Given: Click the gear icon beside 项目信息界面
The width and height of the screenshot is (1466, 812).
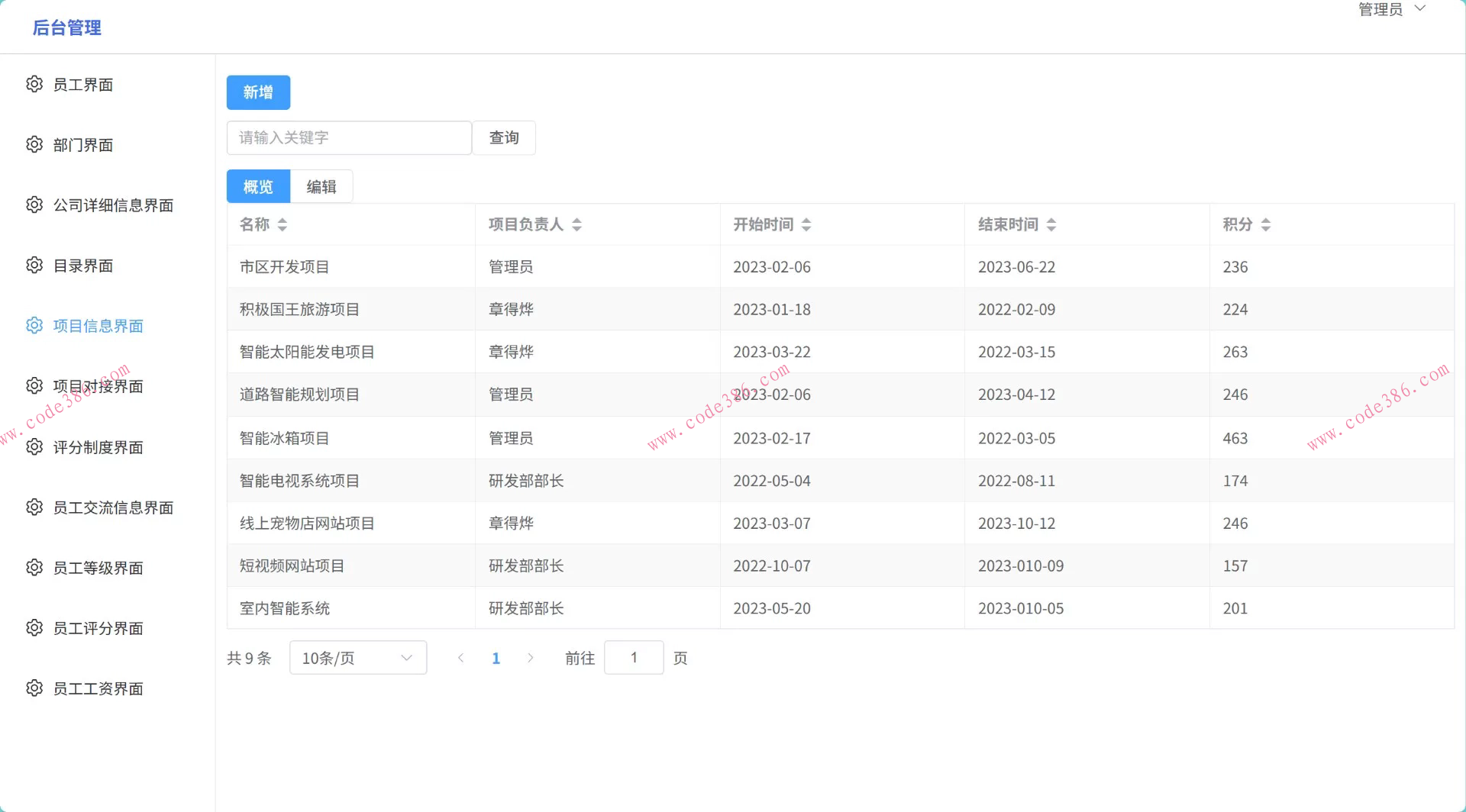Looking at the screenshot, I should click(34, 325).
